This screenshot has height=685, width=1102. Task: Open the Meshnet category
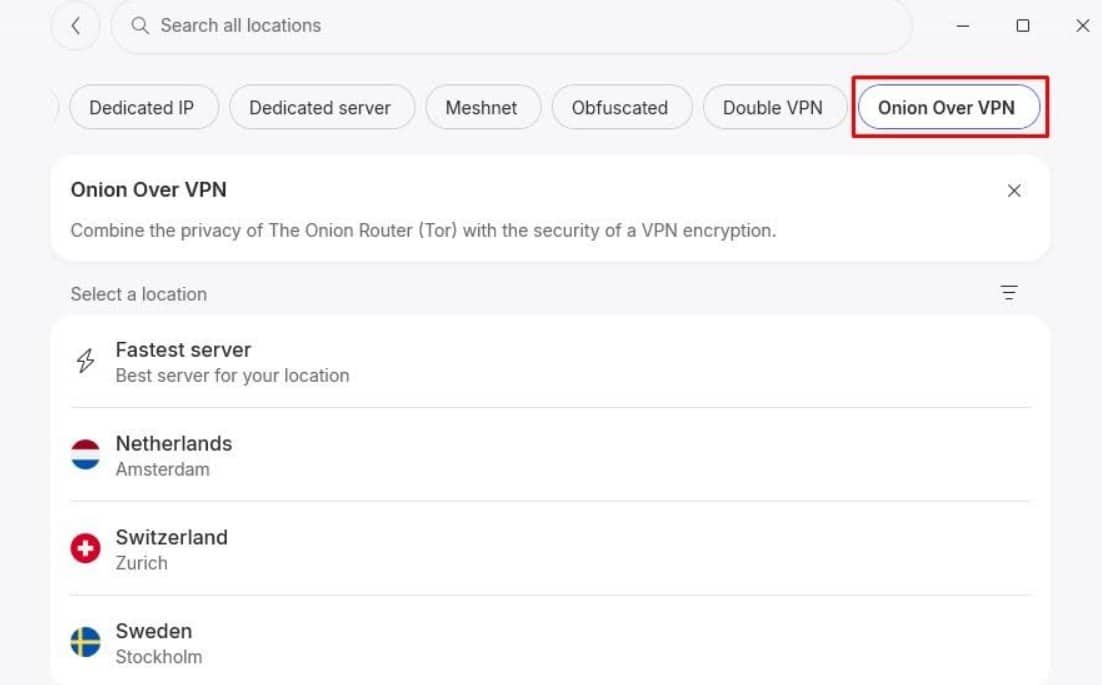[x=483, y=107]
